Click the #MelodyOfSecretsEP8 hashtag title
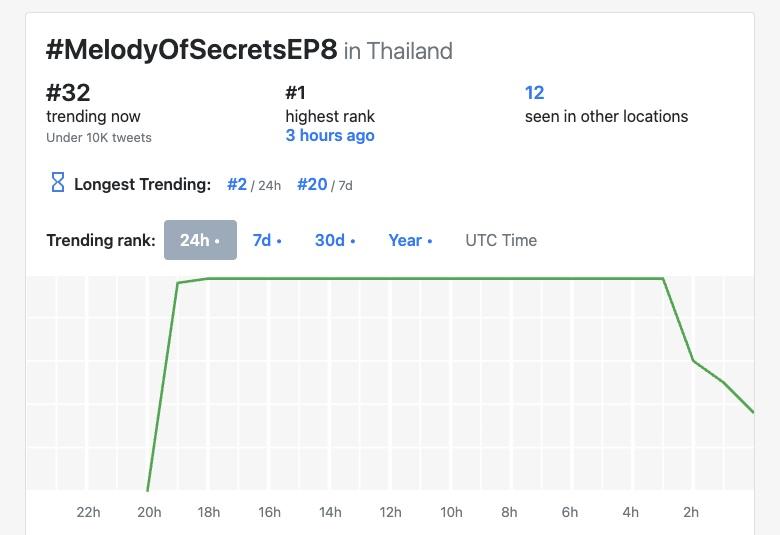This screenshot has height=535, width=780. click(x=191, y=50)
